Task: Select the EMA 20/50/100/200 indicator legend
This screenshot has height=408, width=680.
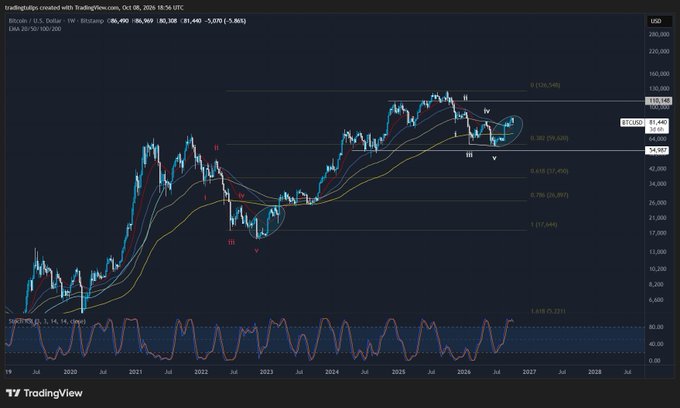Action: pos(35,29)
